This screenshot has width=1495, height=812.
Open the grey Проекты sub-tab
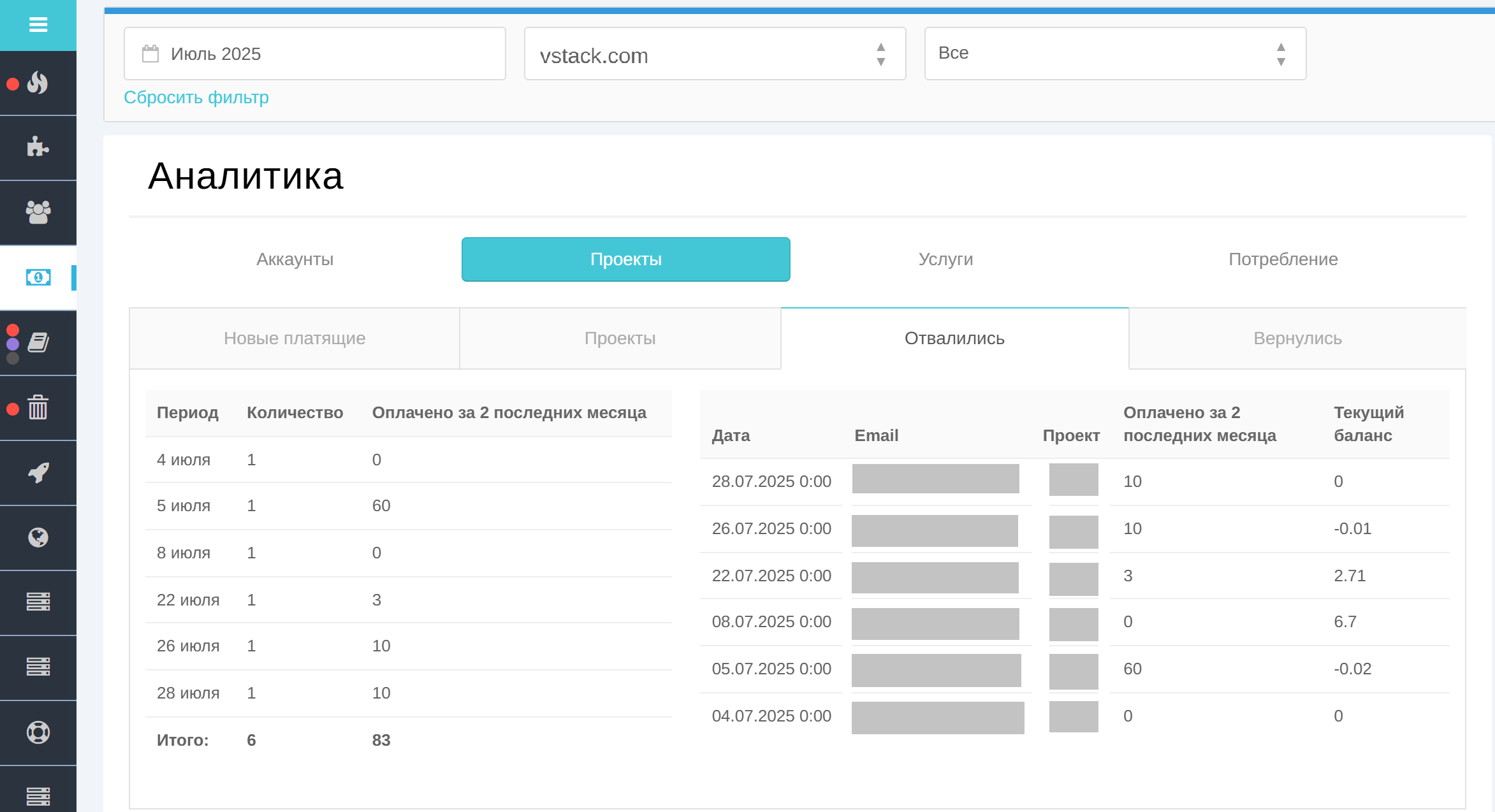(x=620, y=338)
